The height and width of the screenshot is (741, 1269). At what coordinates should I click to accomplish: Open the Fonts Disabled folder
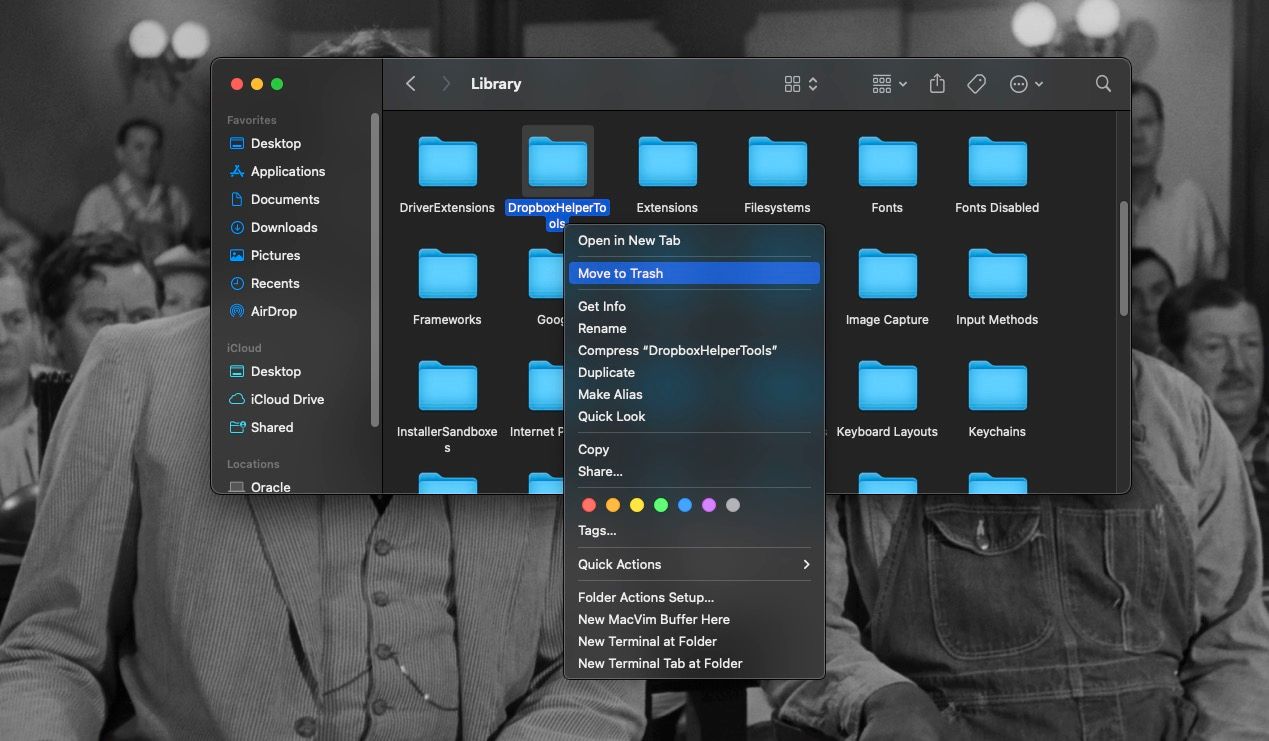[997, 161]
